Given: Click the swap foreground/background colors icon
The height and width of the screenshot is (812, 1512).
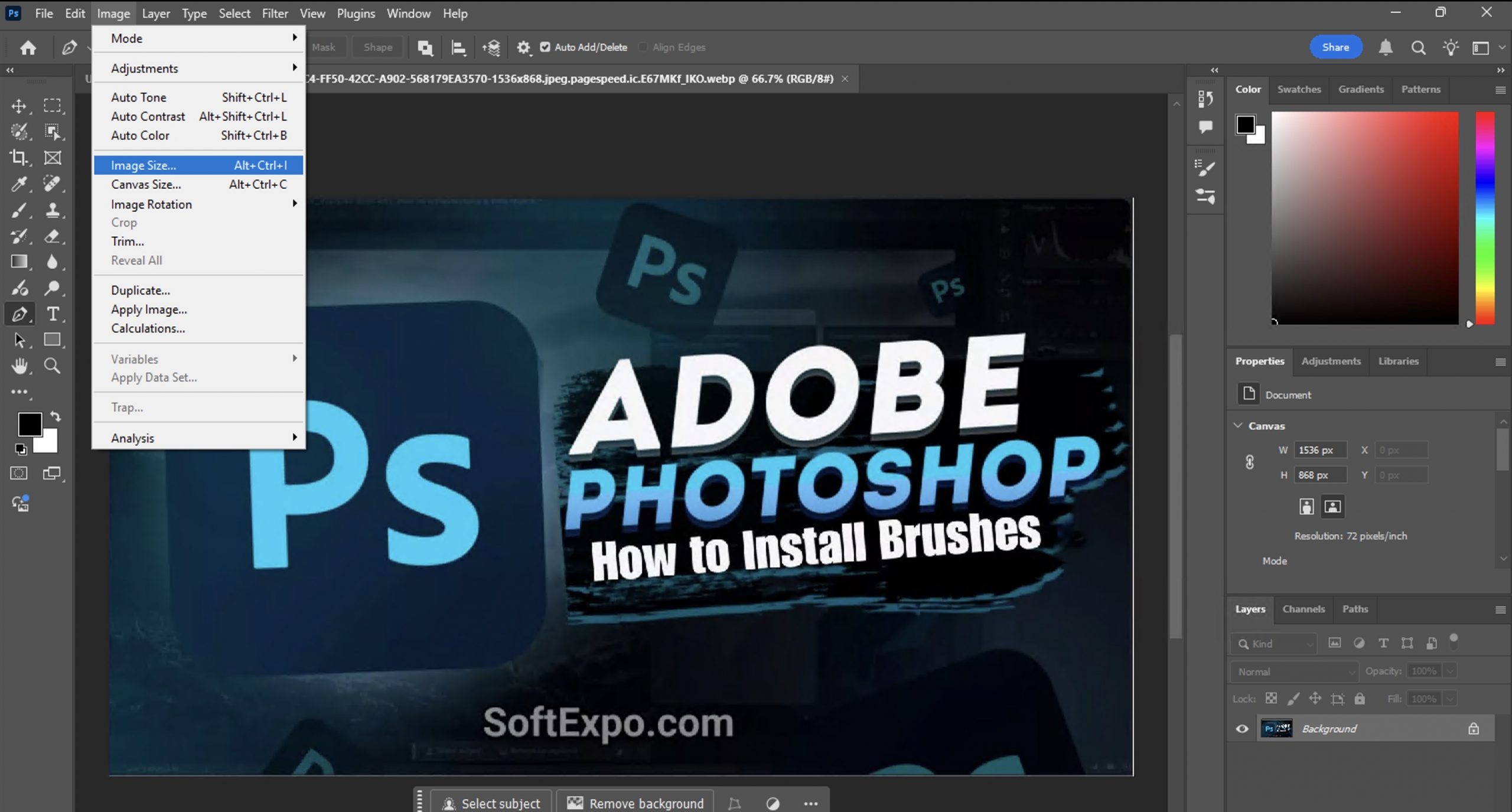Looking at the screenshot, I should coord(56,416).
